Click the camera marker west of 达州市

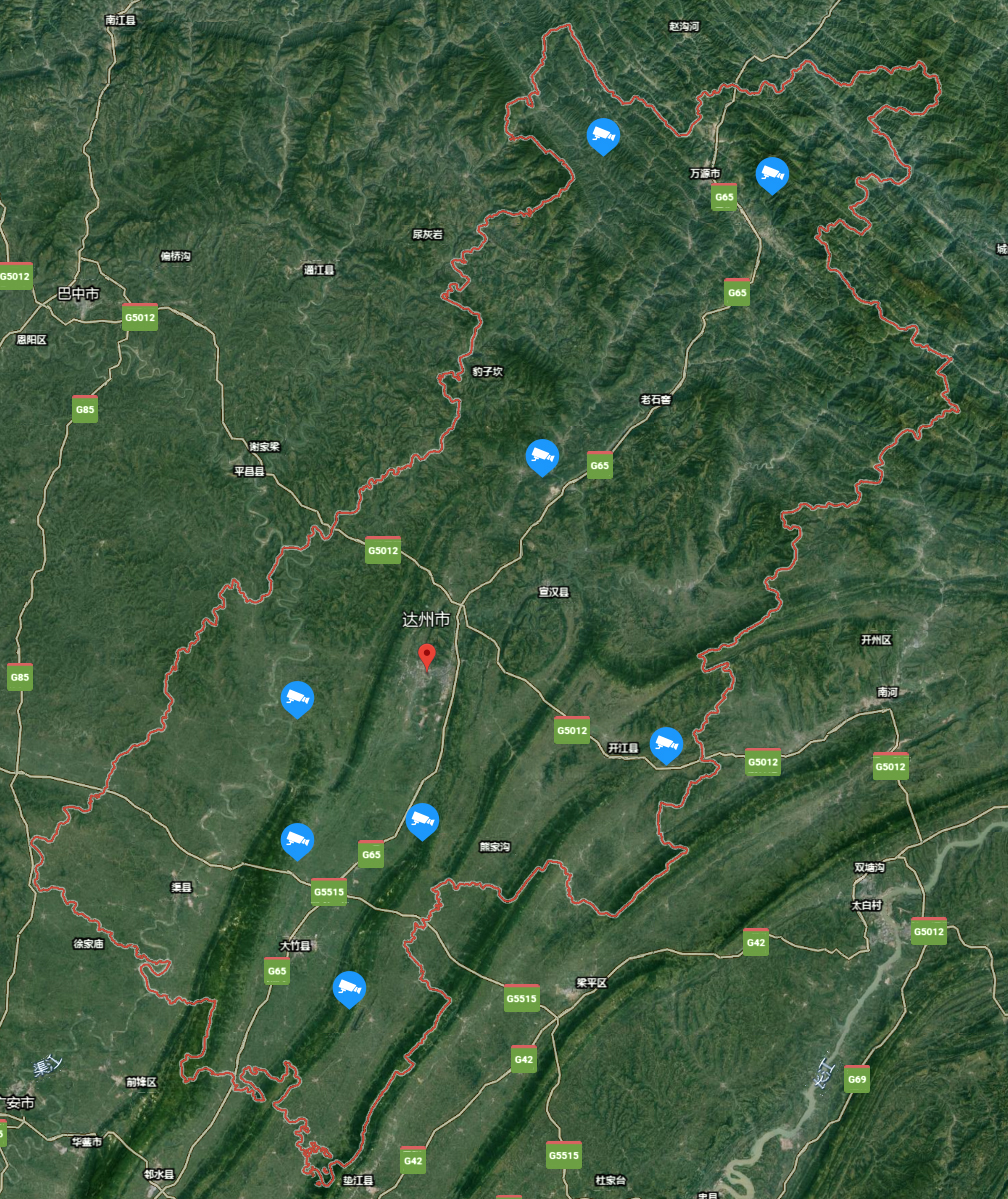(x=298, y=700)
